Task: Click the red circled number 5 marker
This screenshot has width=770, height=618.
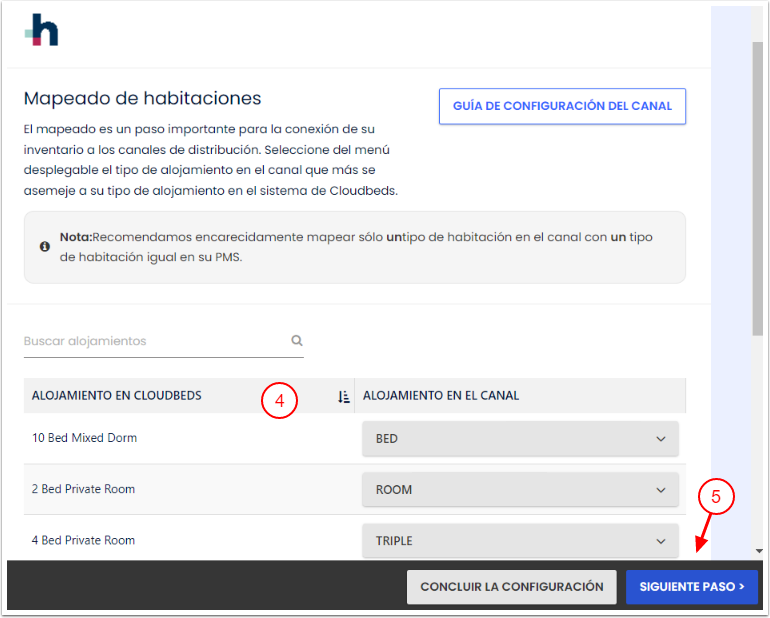Action: click(716, 496)
